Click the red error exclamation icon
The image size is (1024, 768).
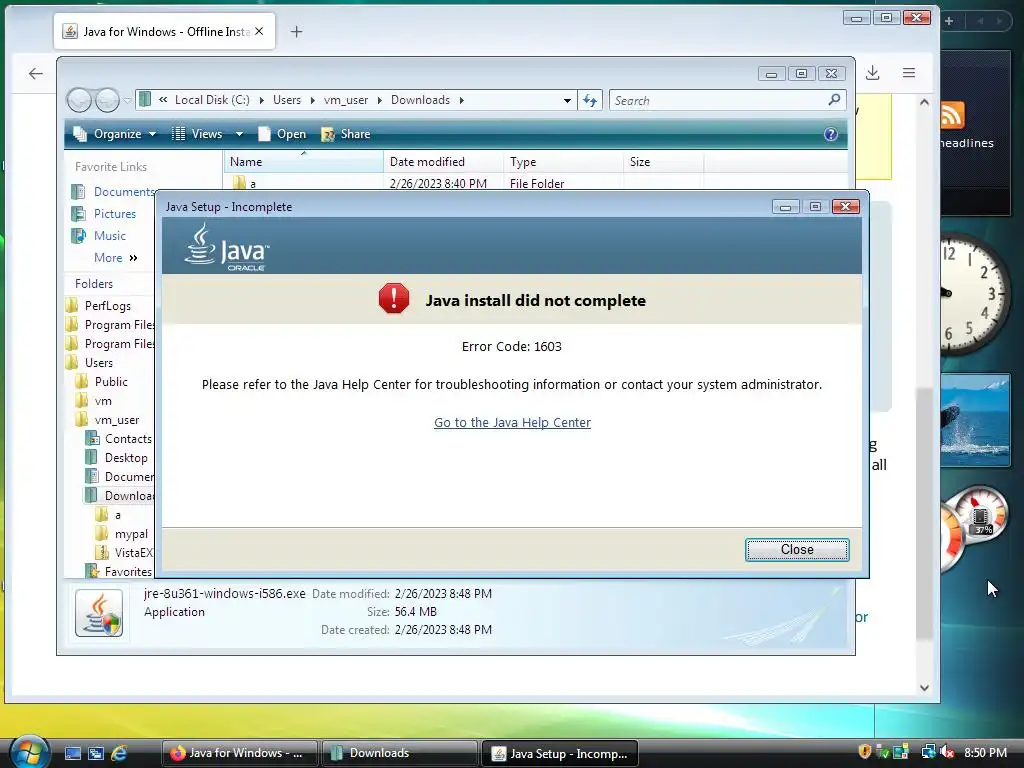click(394, 299)
